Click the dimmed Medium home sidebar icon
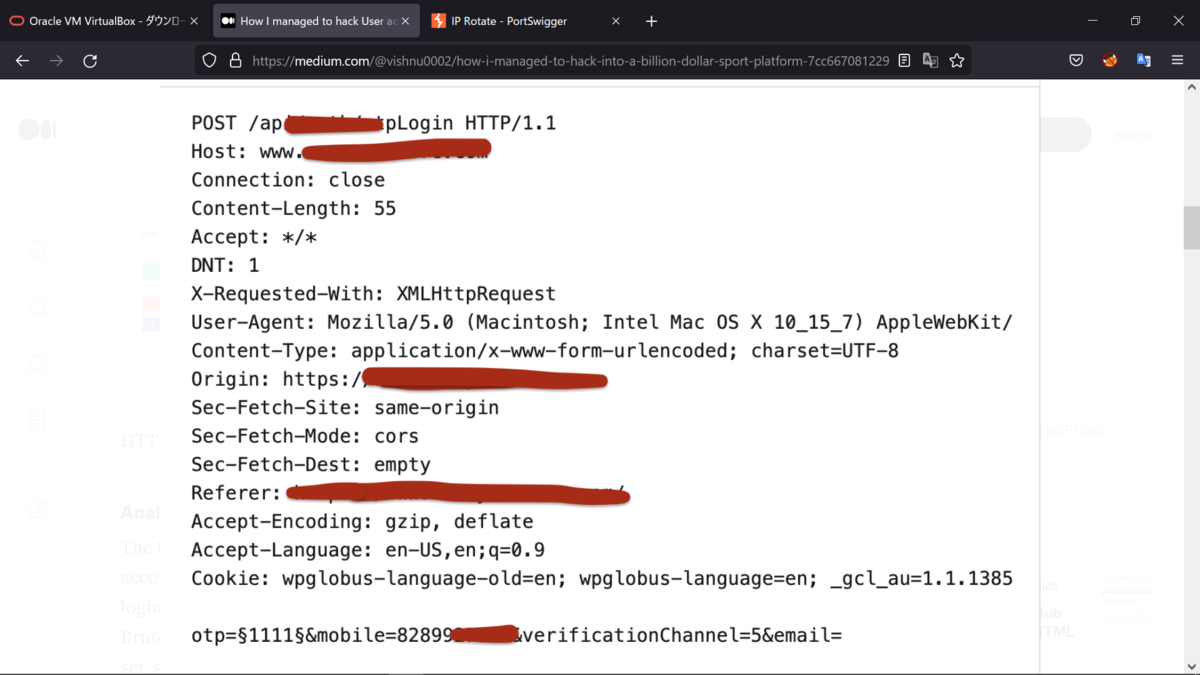This screenshot has height=675, width=1200. 38,251
